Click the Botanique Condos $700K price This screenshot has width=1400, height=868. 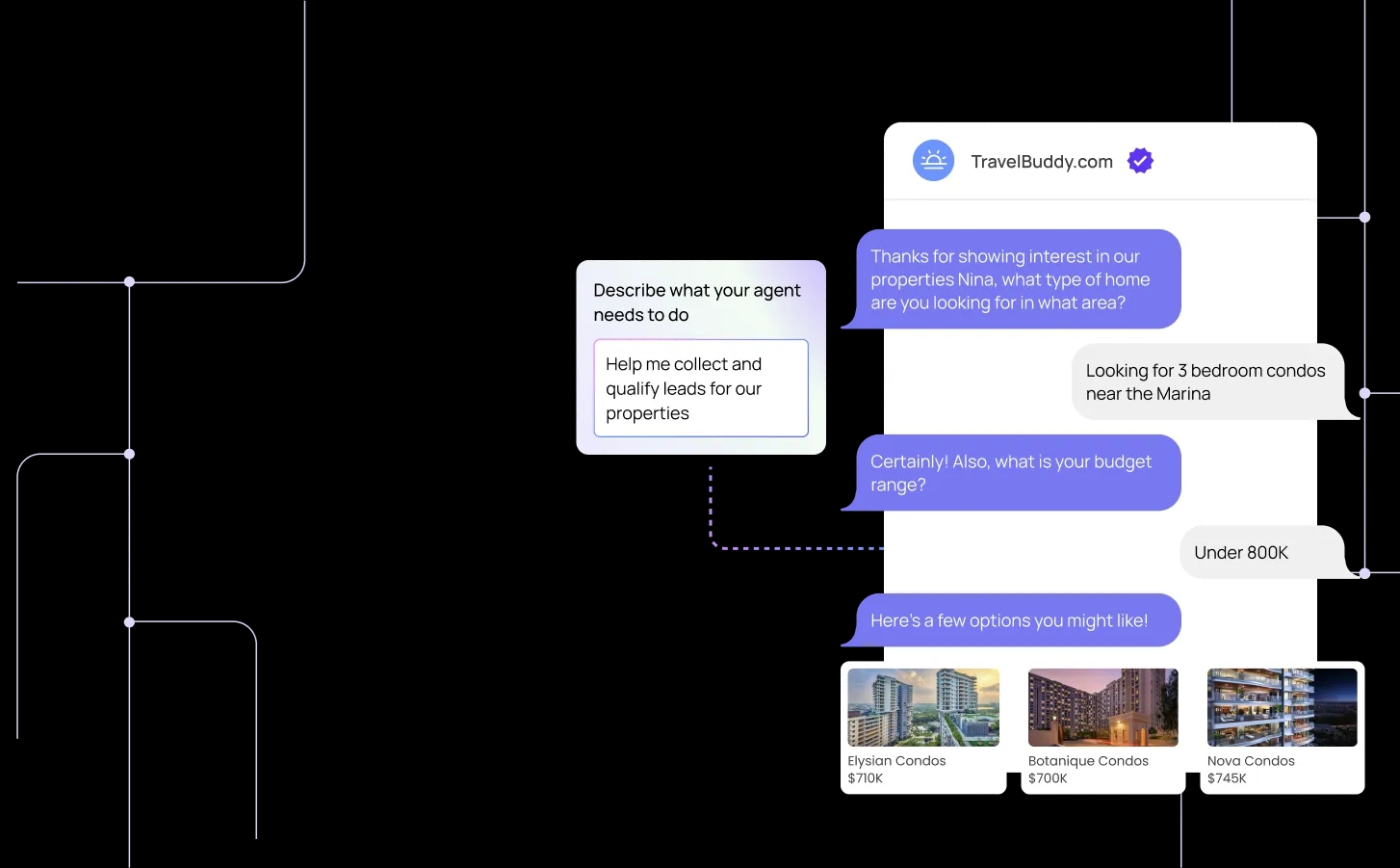pos(1048,778)
